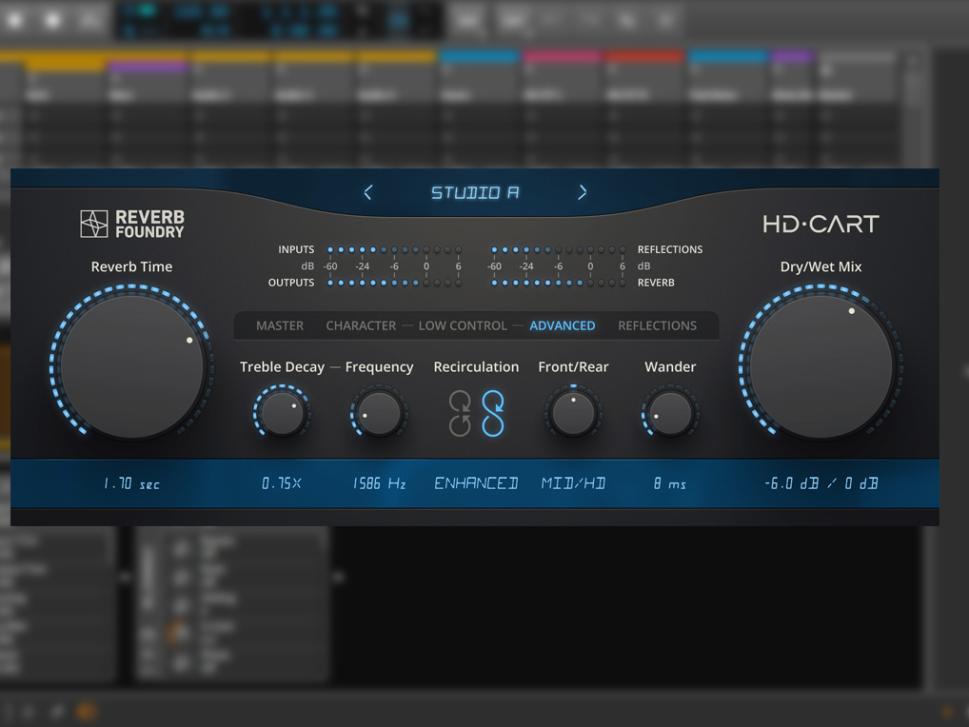
Task: Click the Frequency knob
Action: [x=379, y=413]
